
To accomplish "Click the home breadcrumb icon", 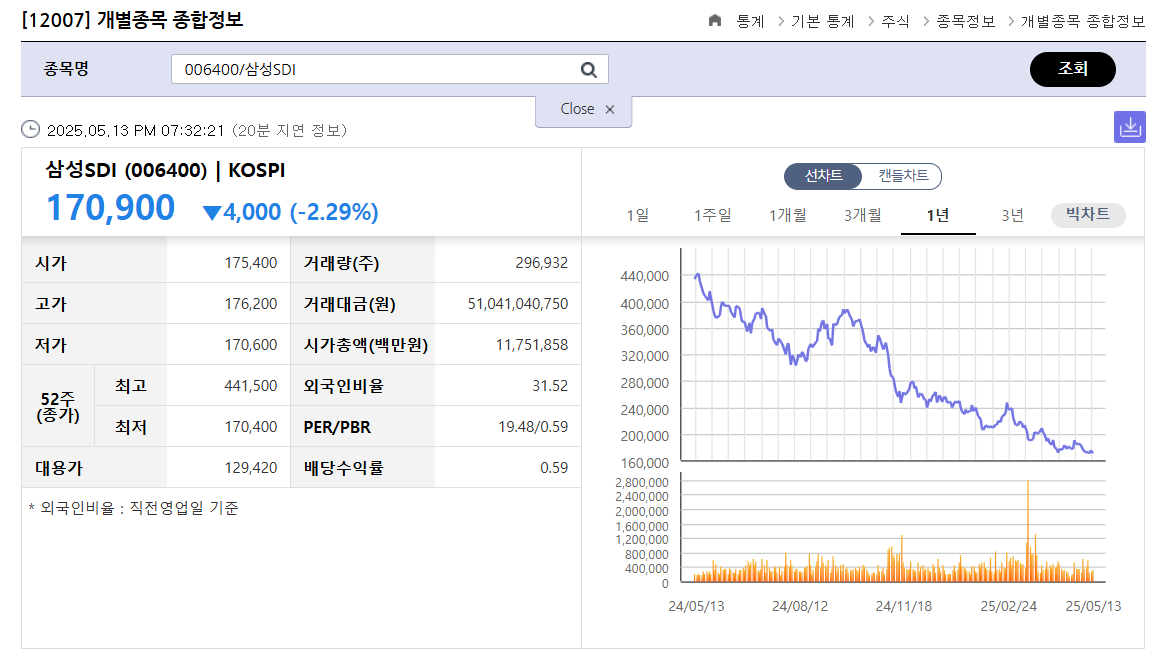I will coord(714,20).
